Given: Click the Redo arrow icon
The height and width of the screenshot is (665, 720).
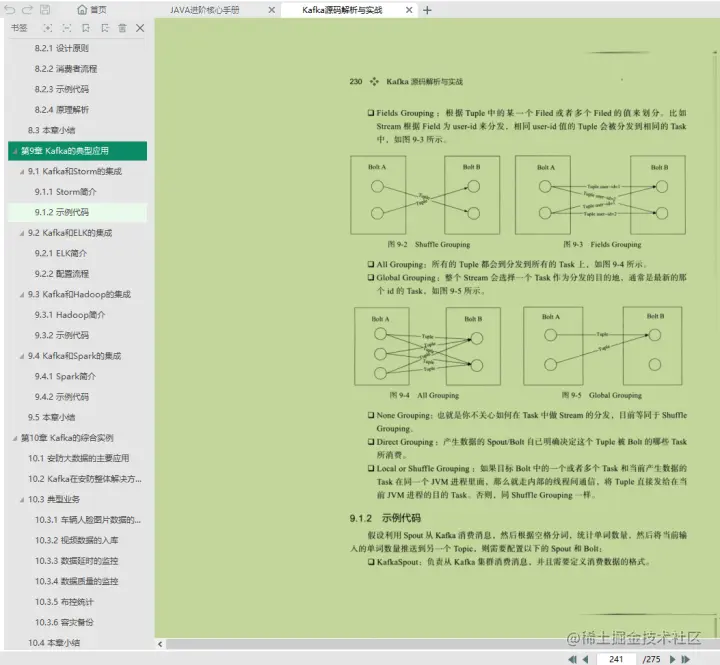Looking at the screenshot, I should [x=28, y=10].
